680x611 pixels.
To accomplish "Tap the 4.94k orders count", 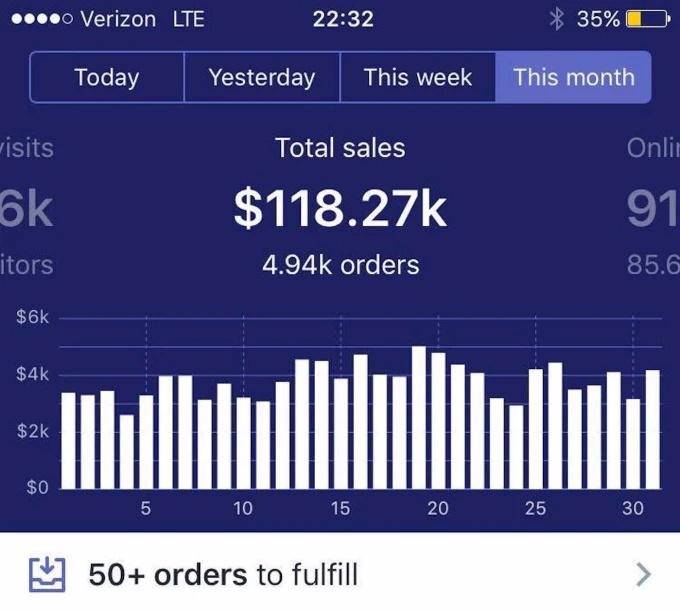I will coord(340,265).
